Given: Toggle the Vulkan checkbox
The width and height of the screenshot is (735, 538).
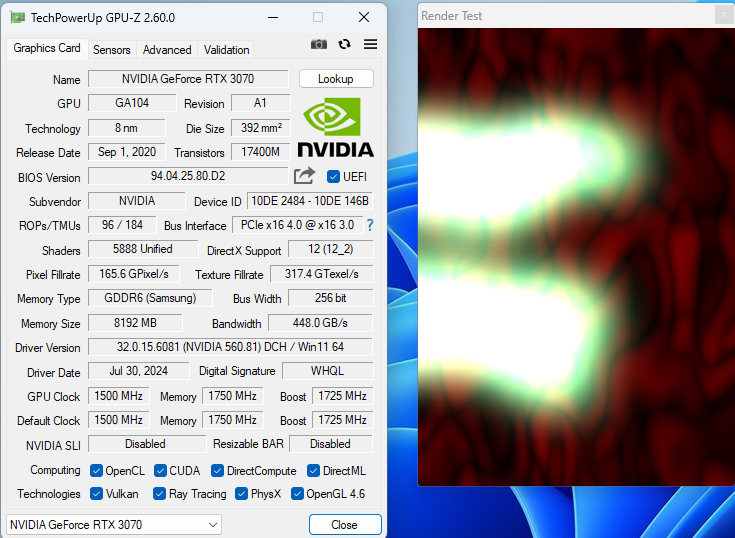Looking at the screenshot, I should (x=96, y=493).
